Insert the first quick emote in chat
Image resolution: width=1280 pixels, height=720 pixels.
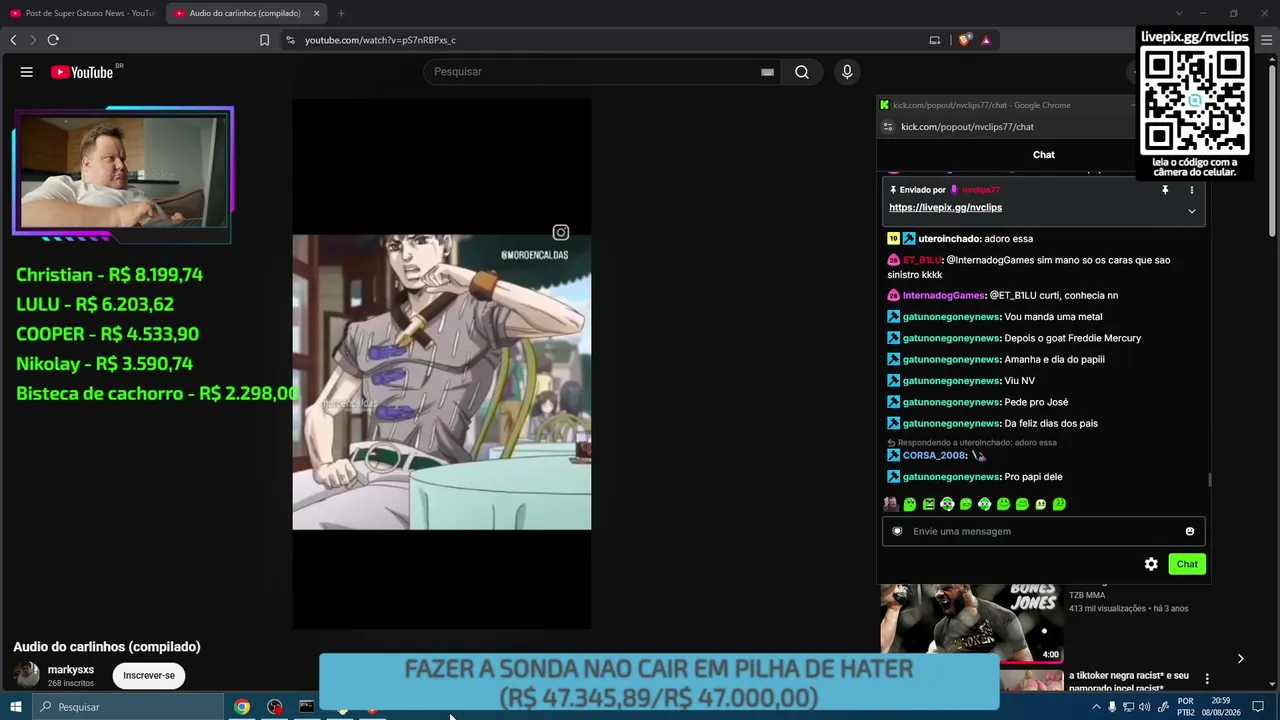[x=890, y=504]
